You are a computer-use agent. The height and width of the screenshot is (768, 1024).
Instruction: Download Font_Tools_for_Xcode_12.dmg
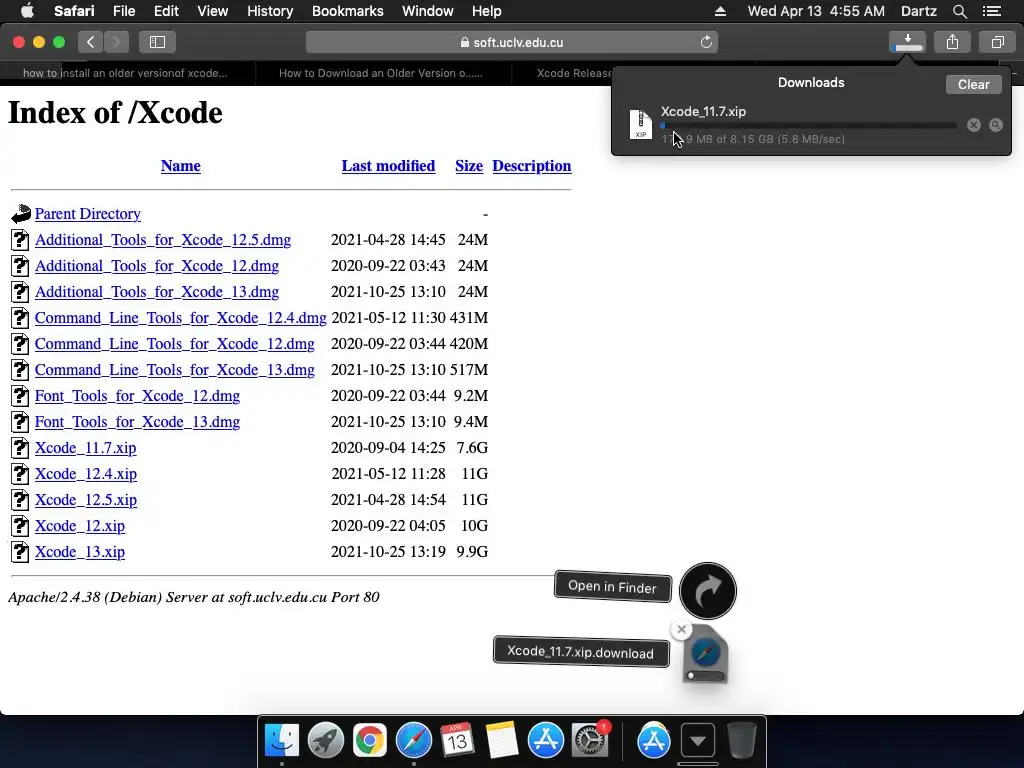tap(137, 396)
